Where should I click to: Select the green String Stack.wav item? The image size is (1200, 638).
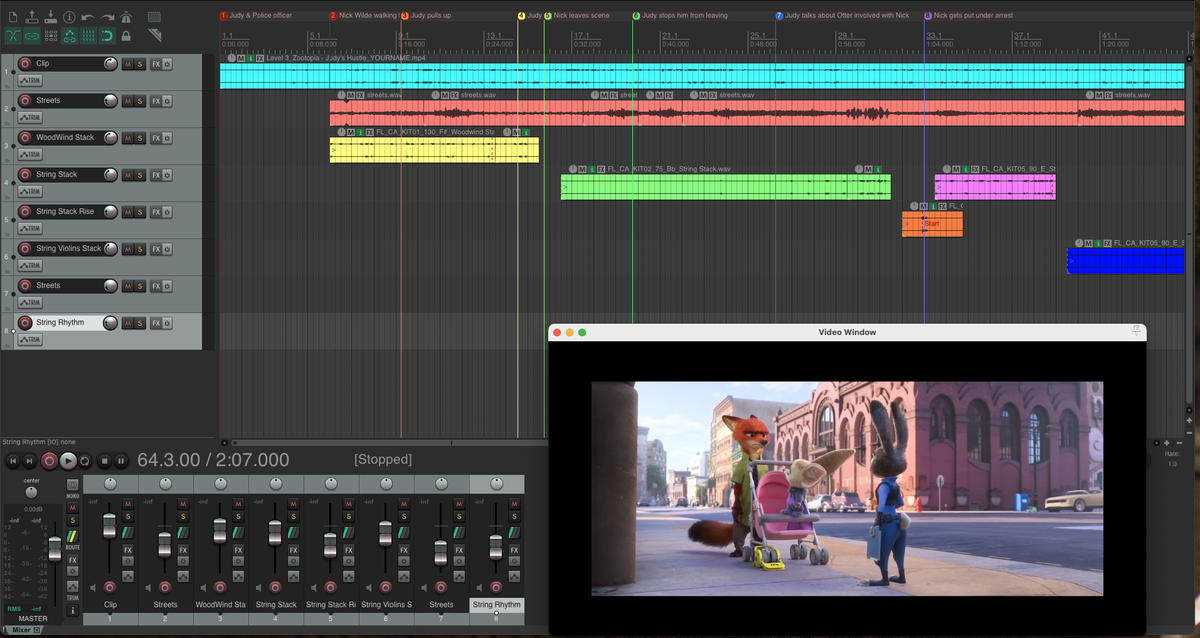725,187
